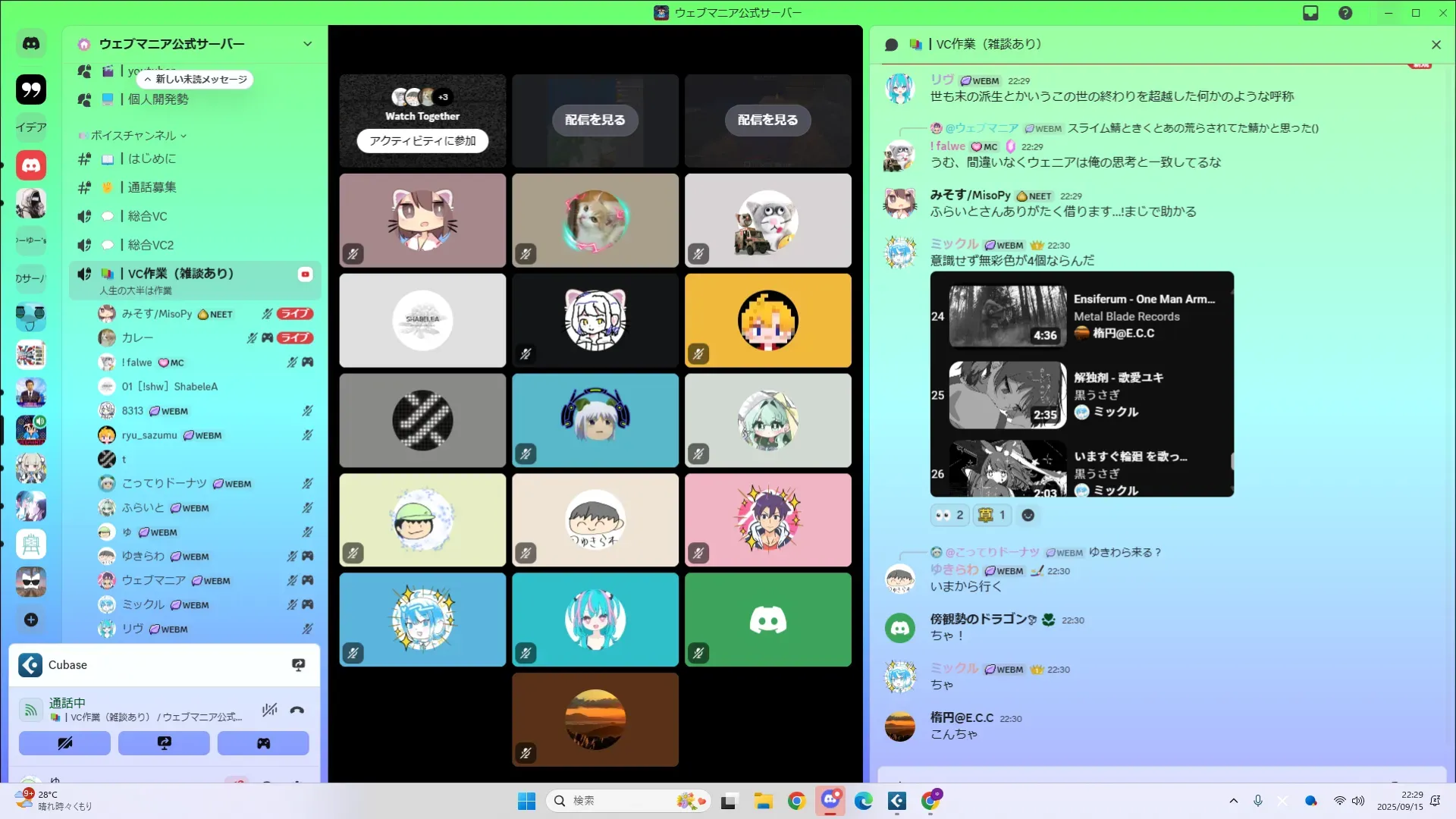Add a server with the plus icon
The width and height of the screenshot is (1456, 819).
(x=31, y=620)
